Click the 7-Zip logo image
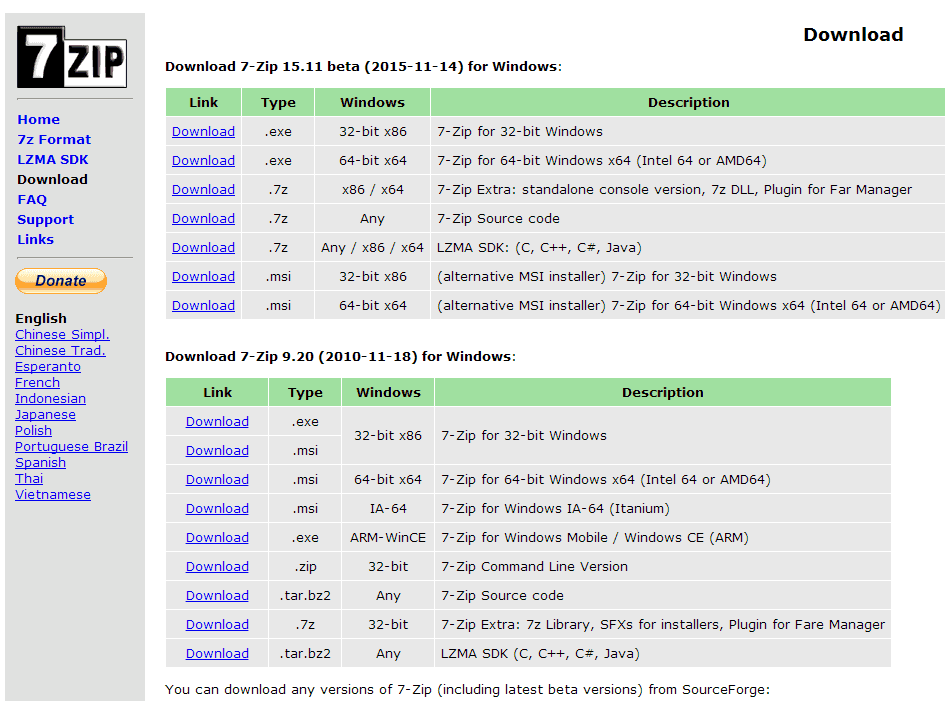The image size is (945, 701). pos(72,57)
